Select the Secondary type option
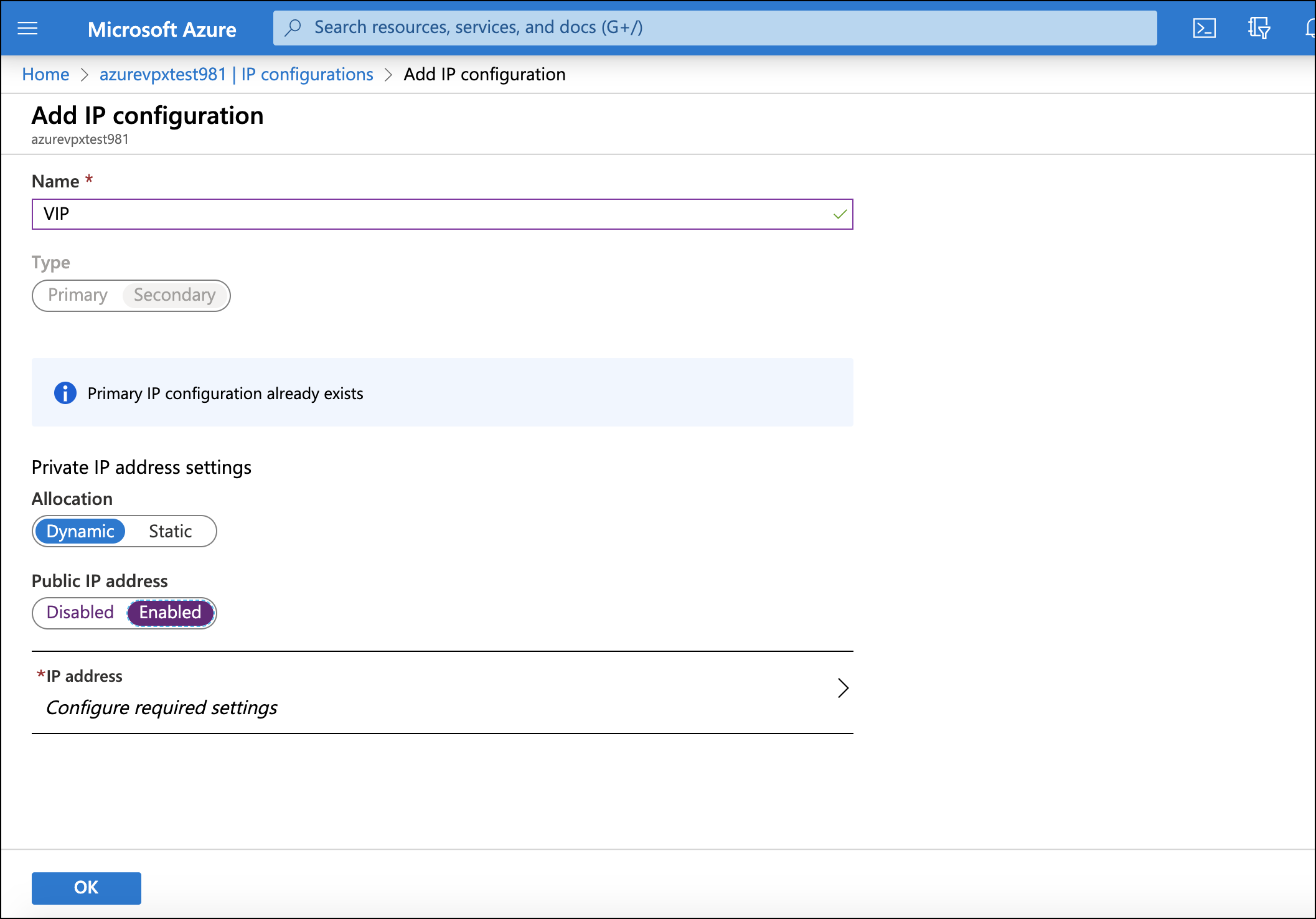 175,295
